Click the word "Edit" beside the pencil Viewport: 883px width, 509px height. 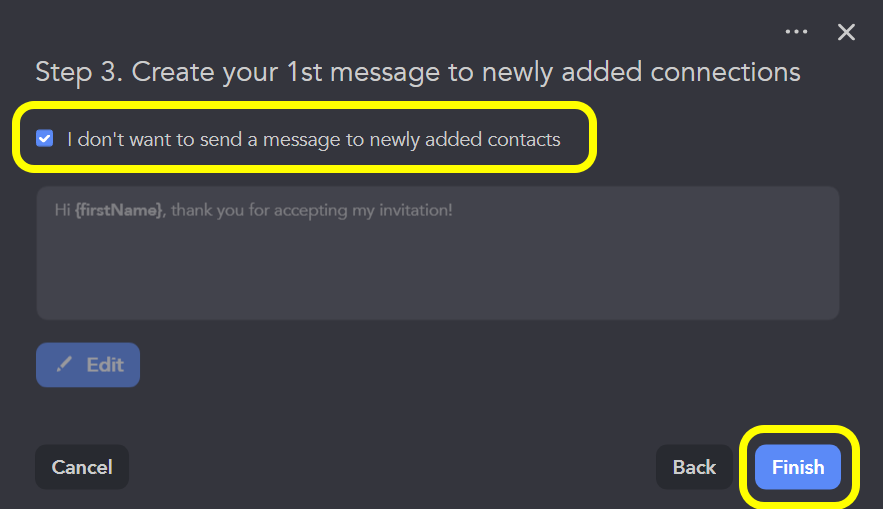tap(105, 365)
